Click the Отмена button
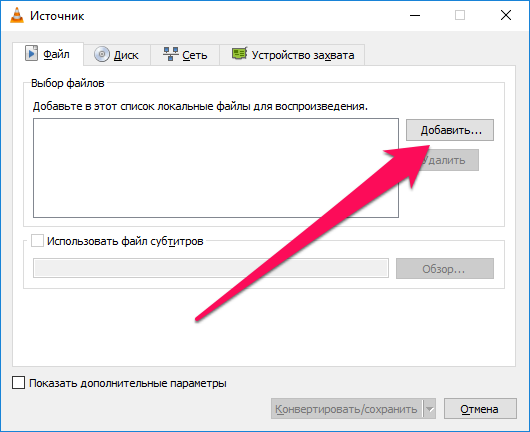Image resolution: width=530 pixels, height=432 pixels. (x=480, y=409)
